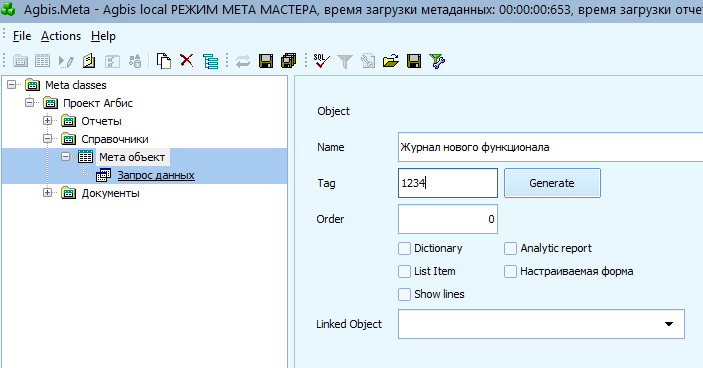Click the query icon beside Запрос данных

(x=104, y=175)
